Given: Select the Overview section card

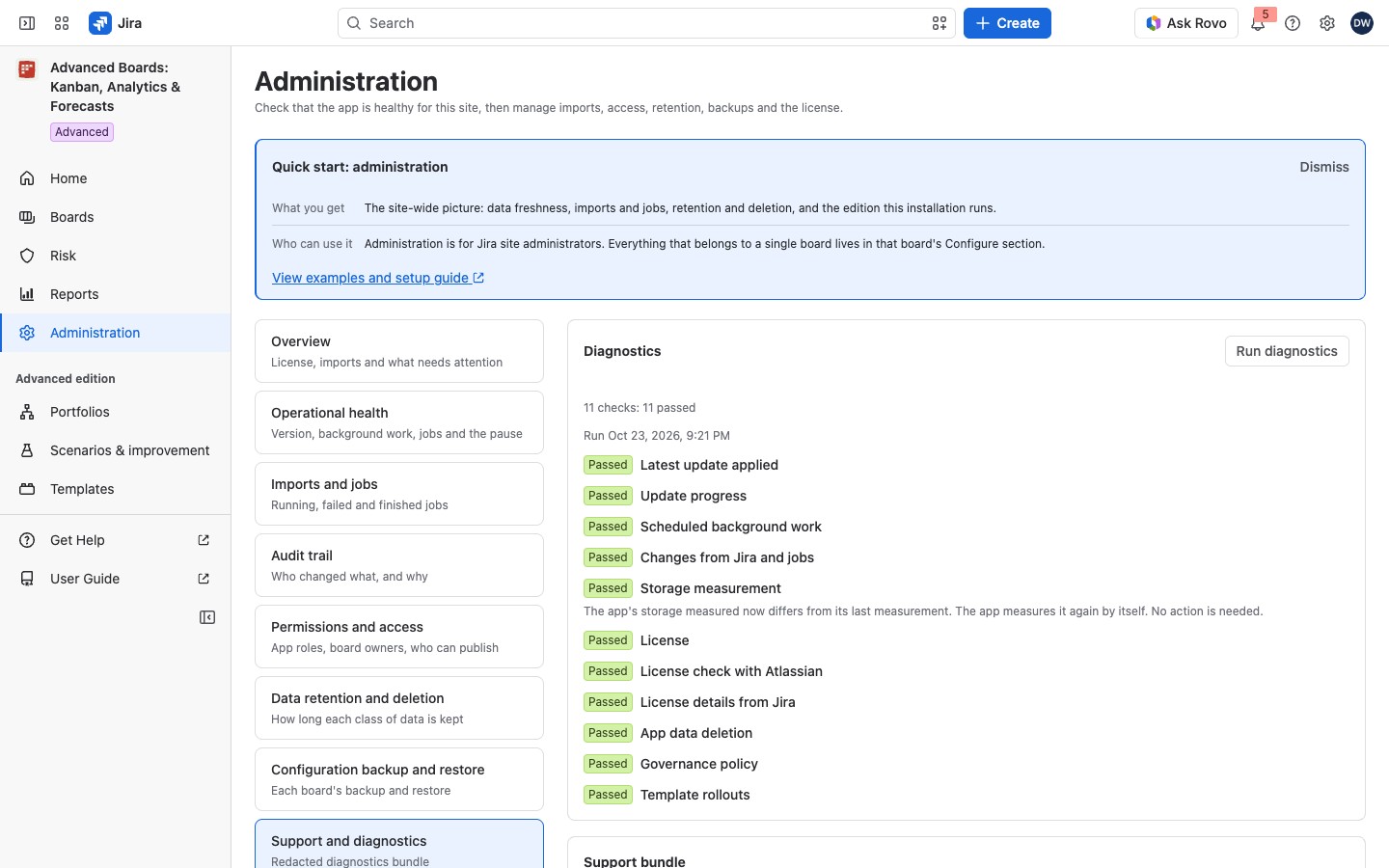Looking at the screenshot, I should (399, 351).
